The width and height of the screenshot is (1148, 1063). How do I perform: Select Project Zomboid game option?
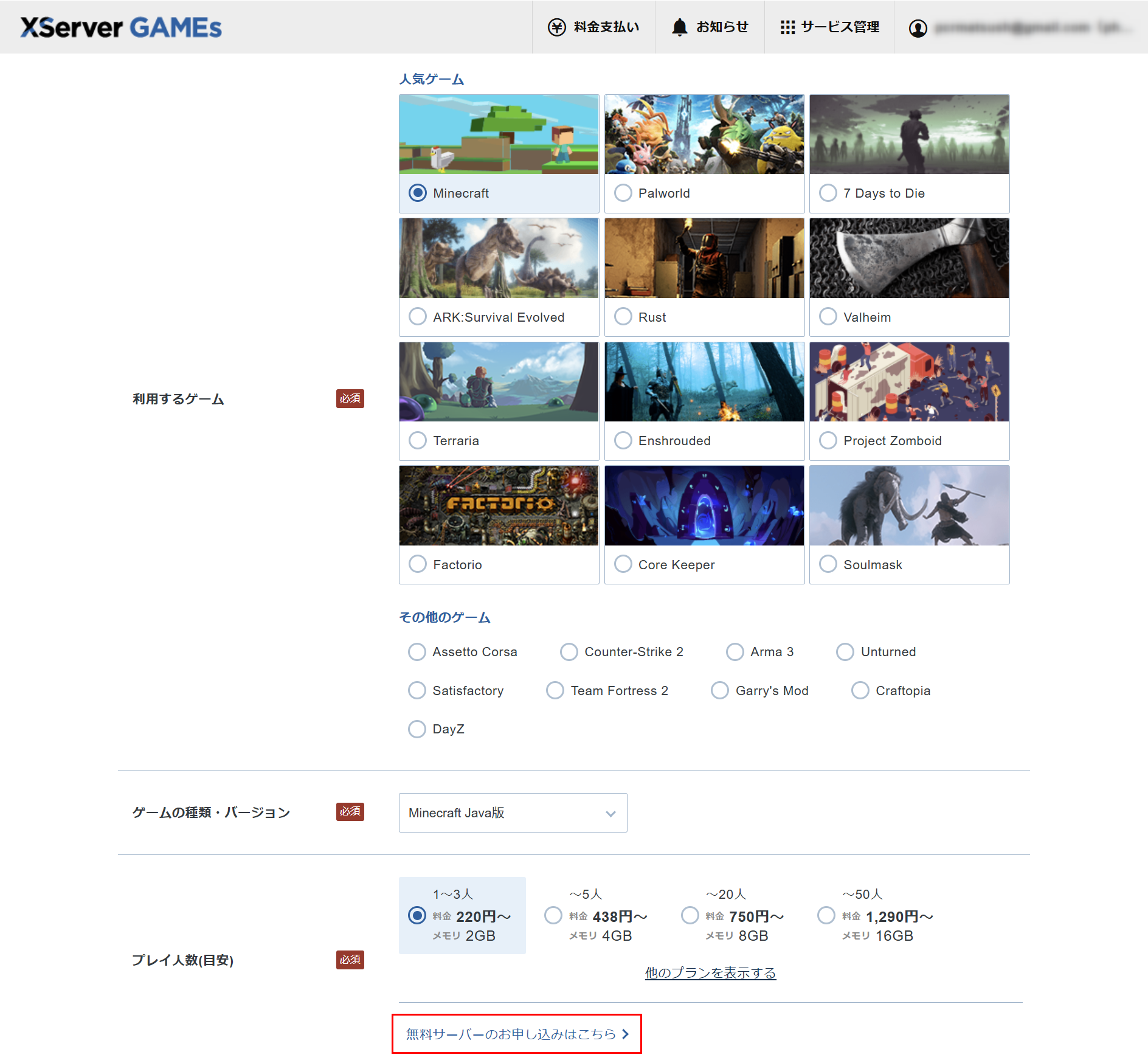pos(828,440)
